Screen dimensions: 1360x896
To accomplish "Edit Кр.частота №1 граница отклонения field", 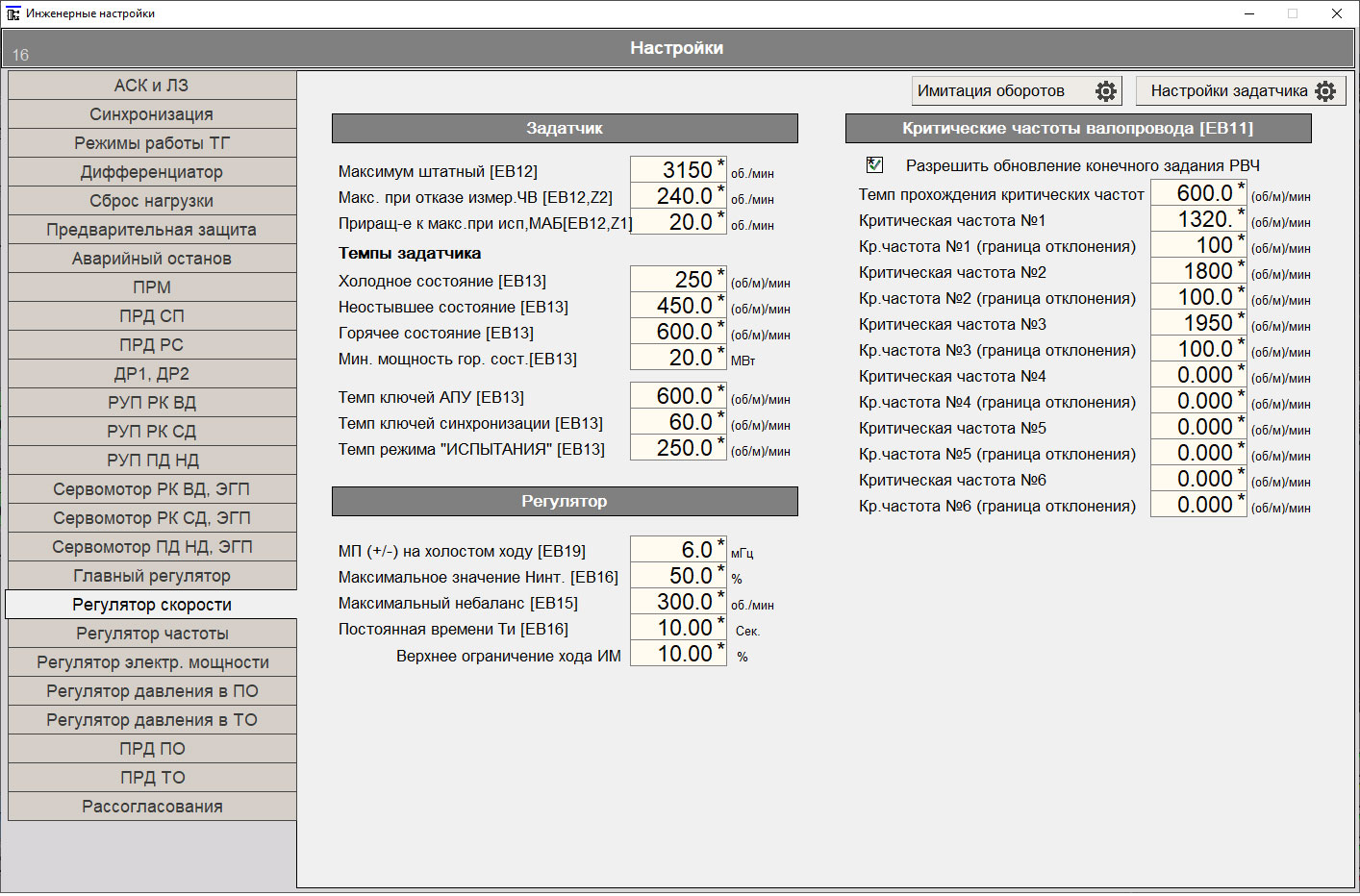I will [x=1198, y=245].
